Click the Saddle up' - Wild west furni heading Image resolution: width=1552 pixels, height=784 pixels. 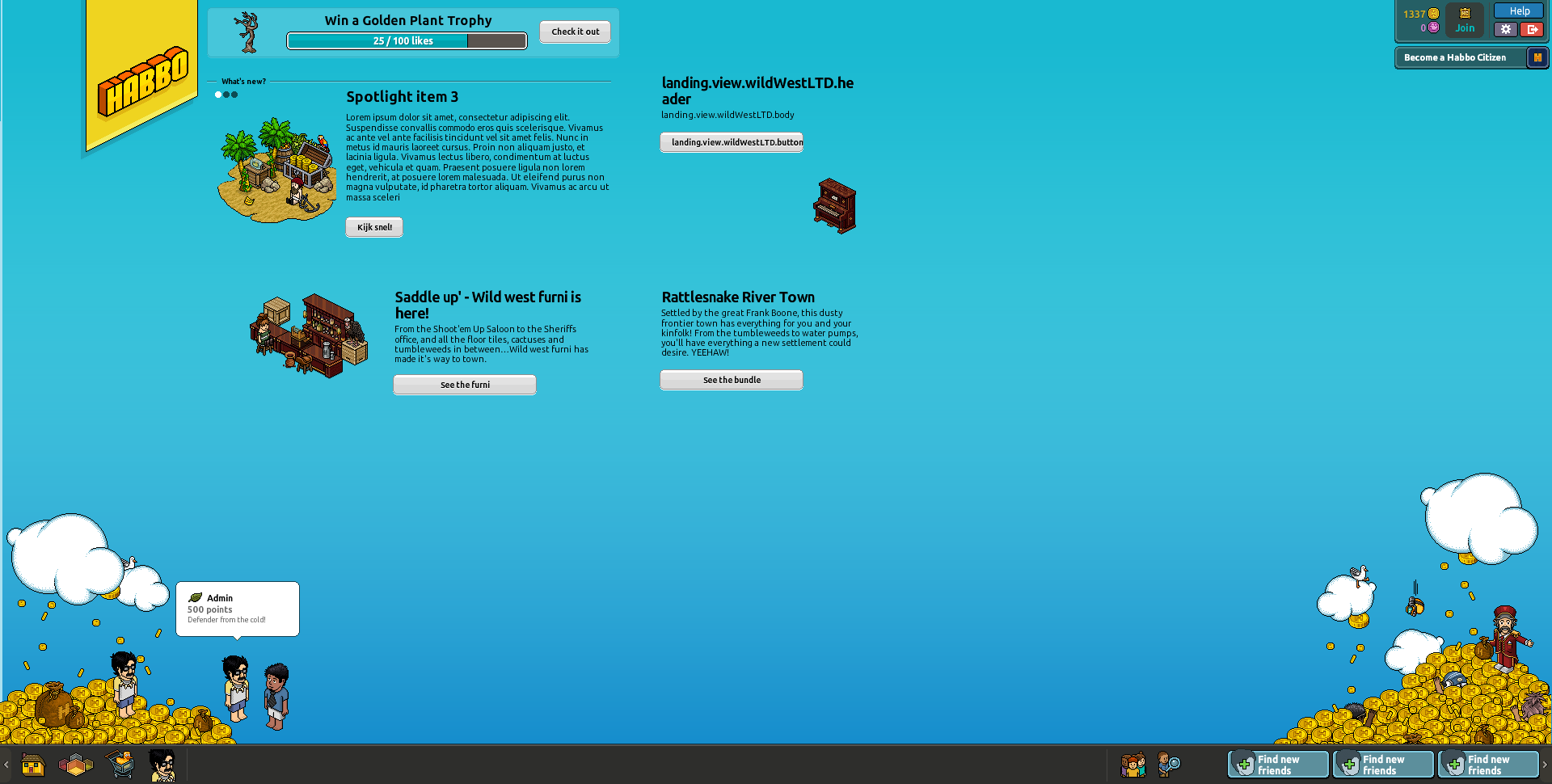coord(488,306)
